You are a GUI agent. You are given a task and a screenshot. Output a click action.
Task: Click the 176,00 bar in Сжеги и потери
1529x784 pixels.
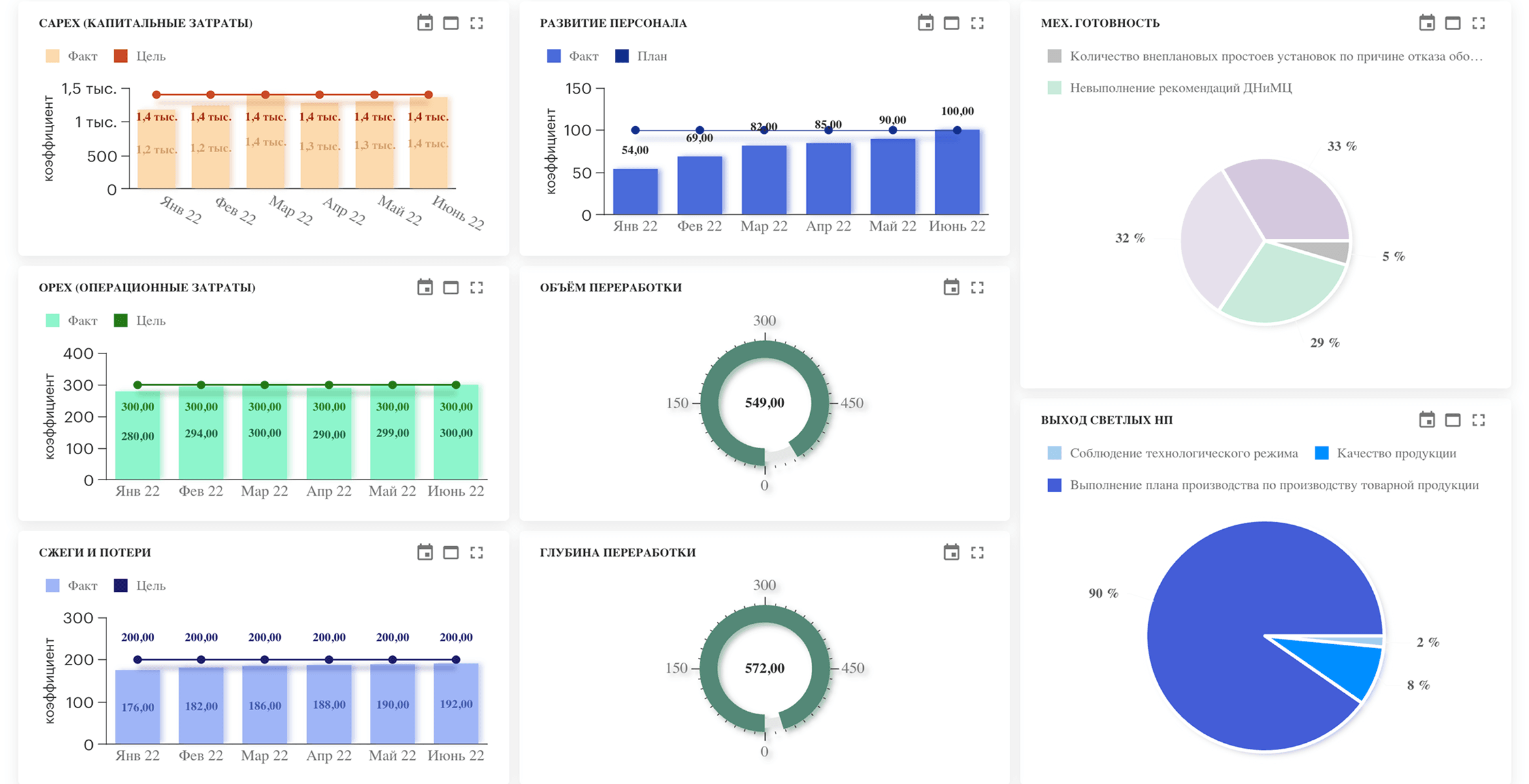138,707
